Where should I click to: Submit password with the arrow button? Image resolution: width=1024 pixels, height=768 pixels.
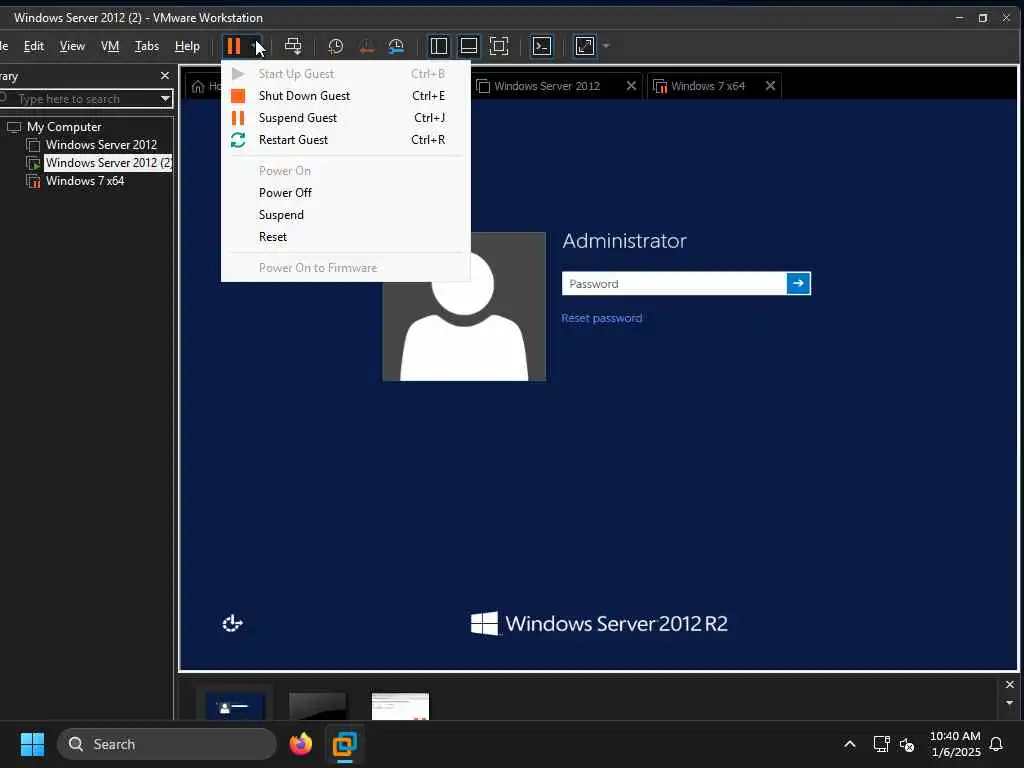[799, 283]
